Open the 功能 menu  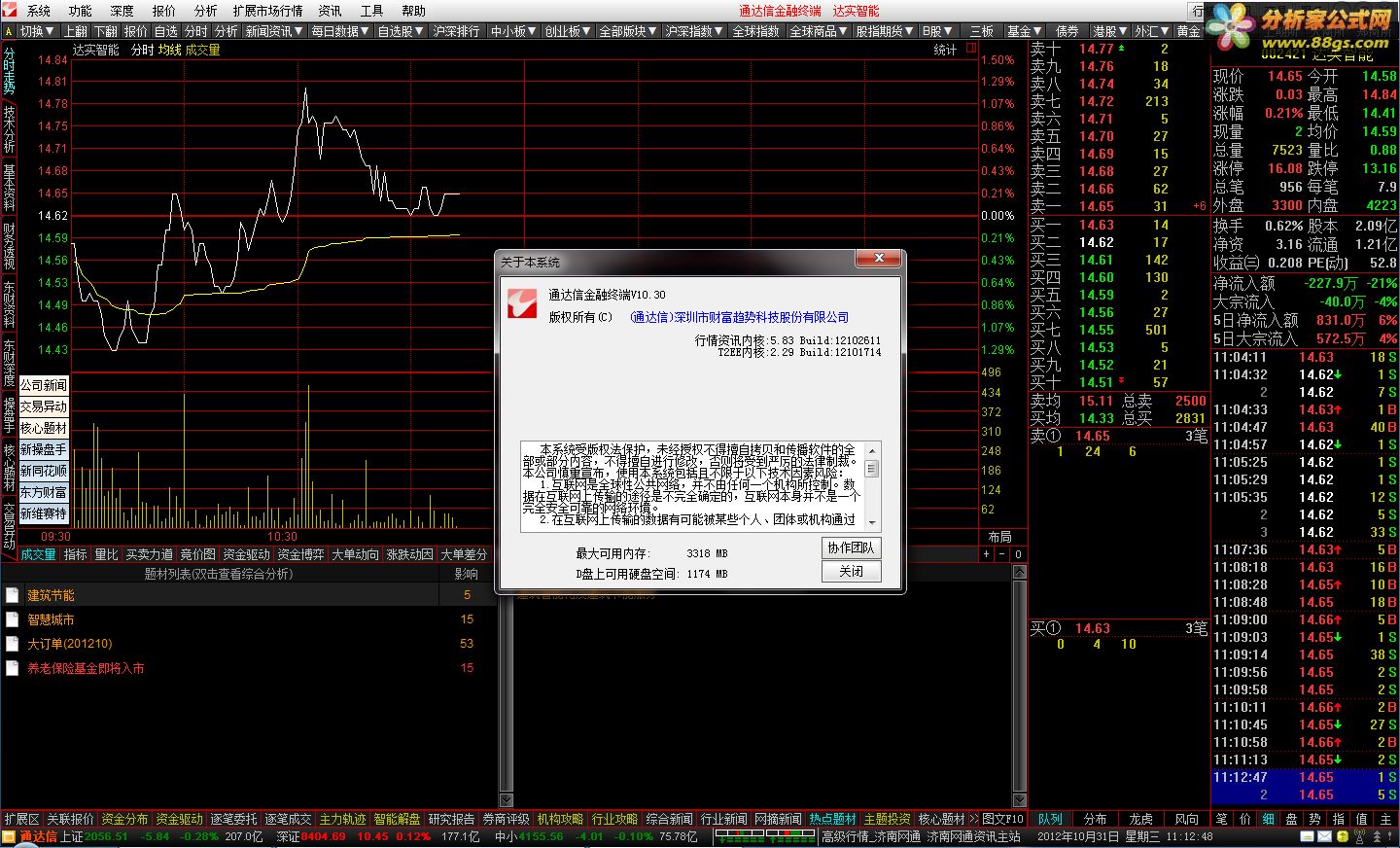point(80,11)
